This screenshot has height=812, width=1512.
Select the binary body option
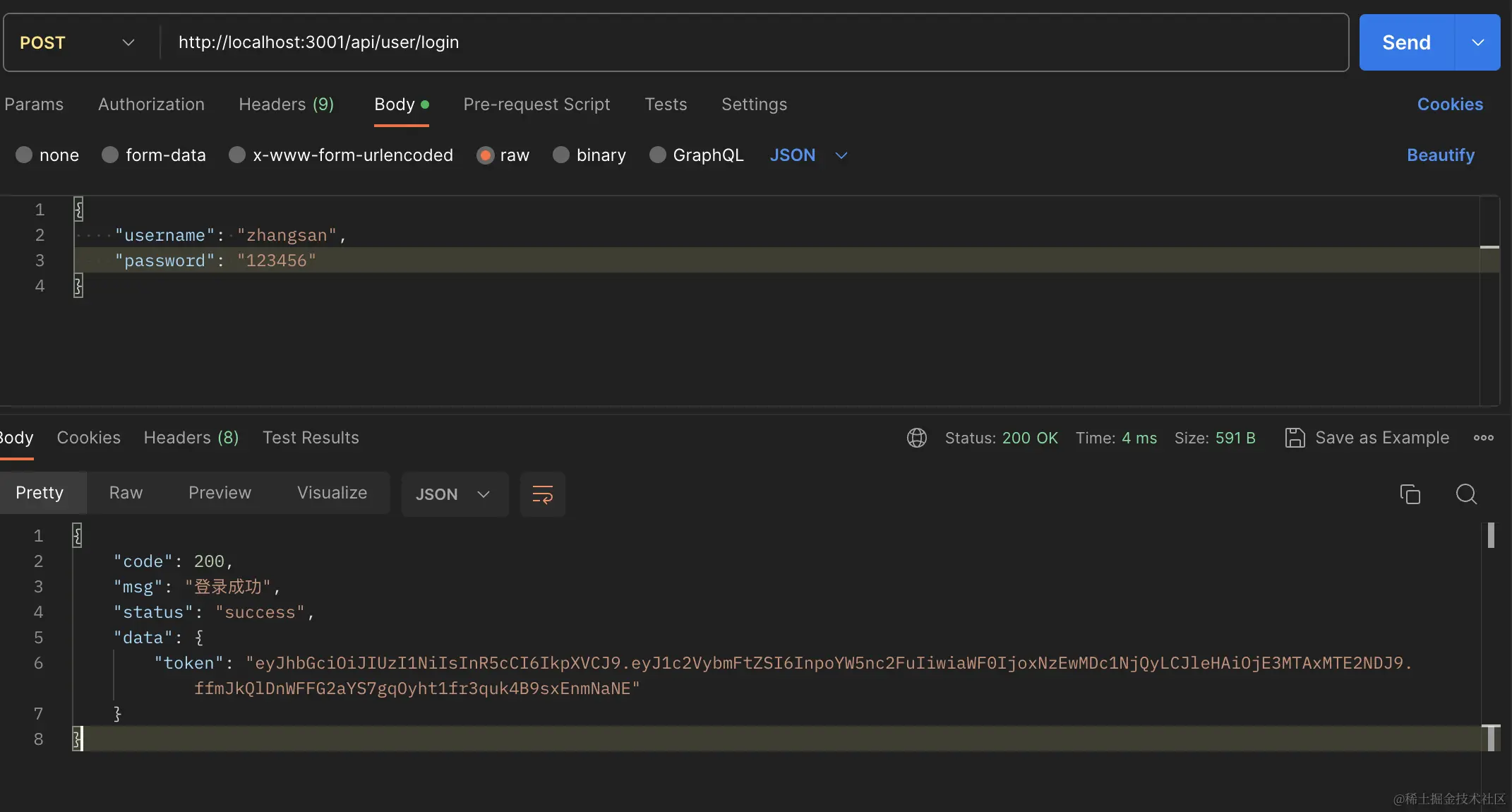point(561,155)
